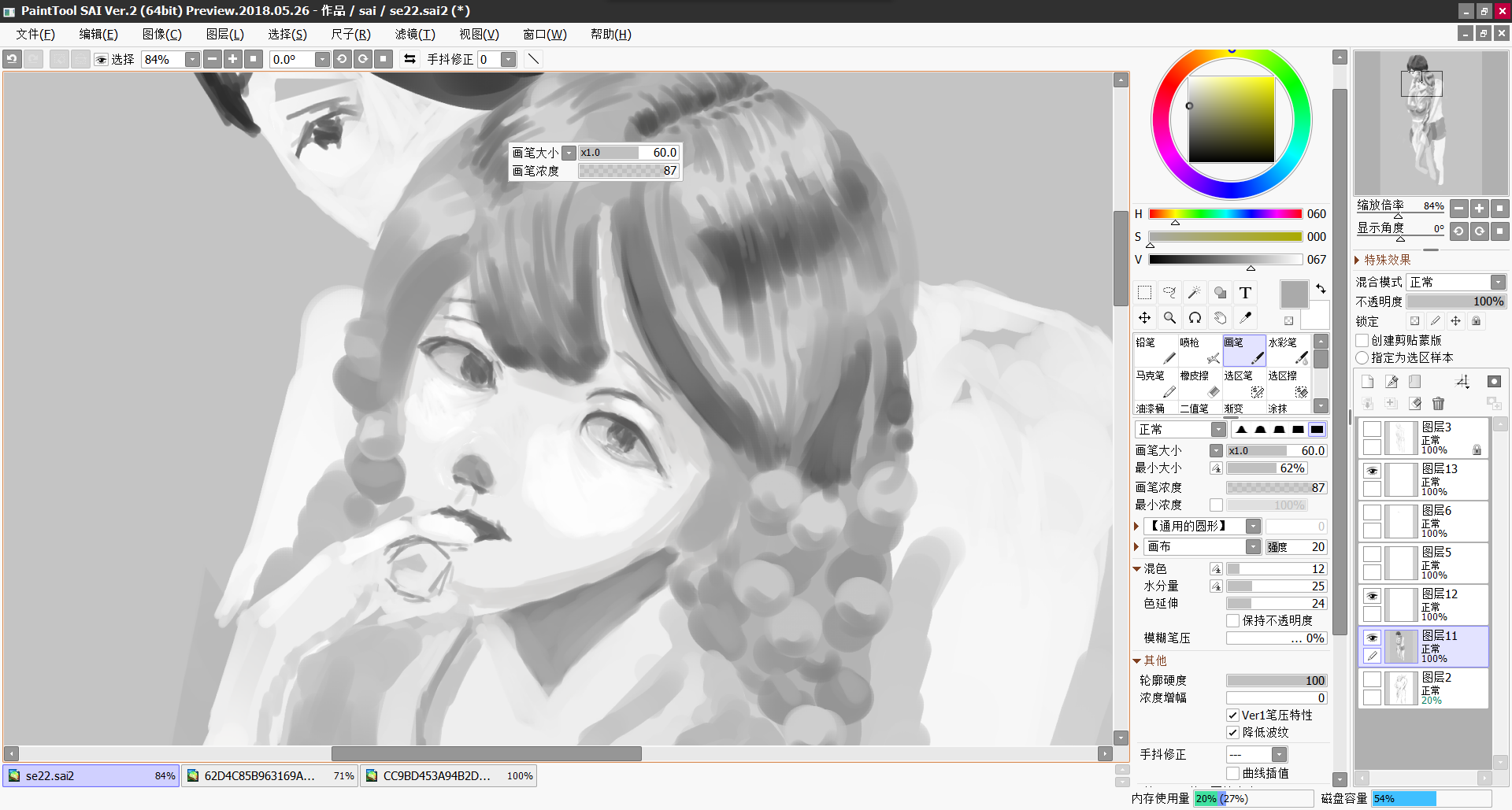The height and width of the screenshot is (810, 1512).
Task: Adjust the 不透明度 layer opacity slider
Action: [1457, 301]
